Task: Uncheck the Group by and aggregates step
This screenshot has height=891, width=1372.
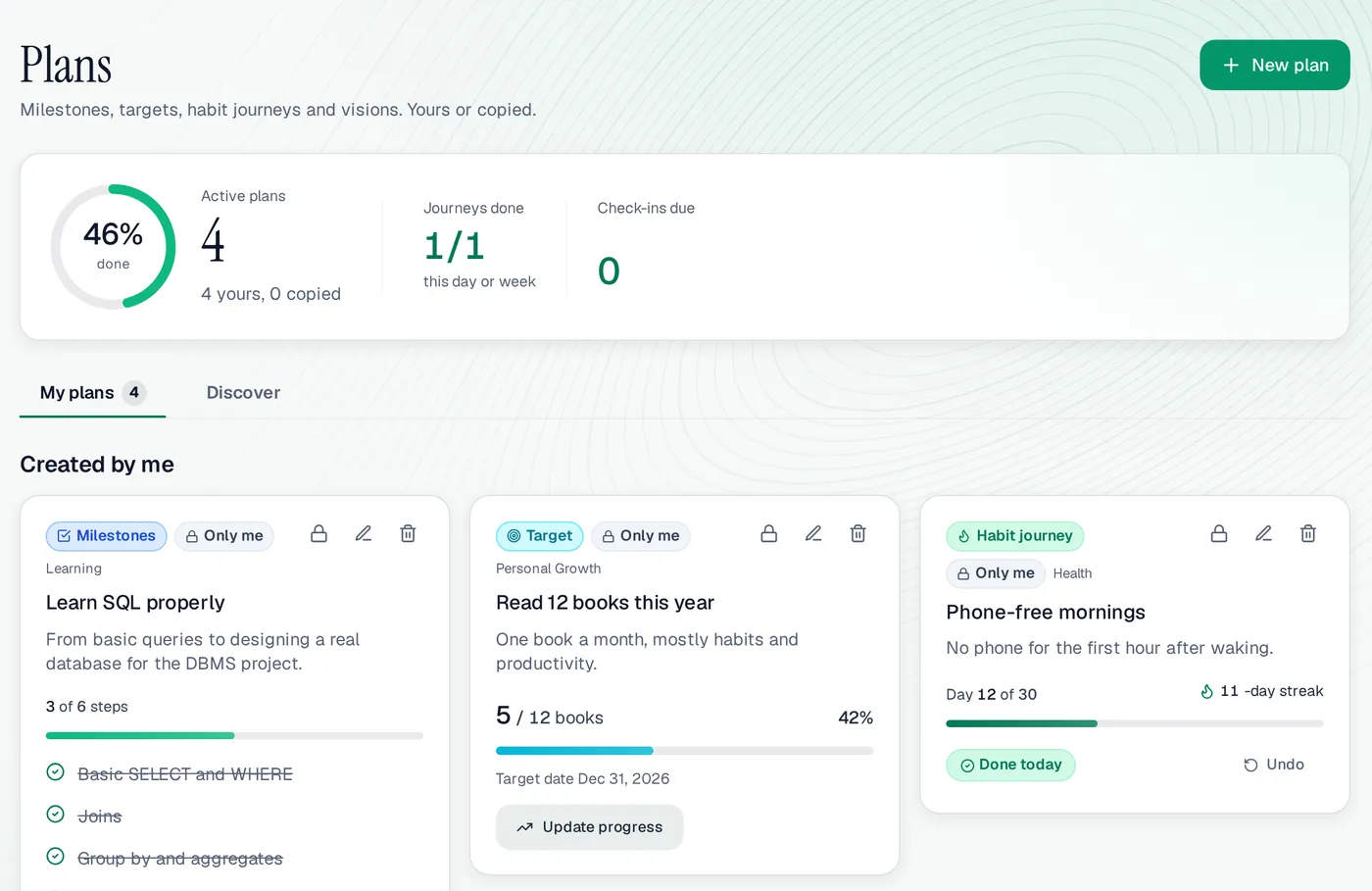Action: (56, 857)
